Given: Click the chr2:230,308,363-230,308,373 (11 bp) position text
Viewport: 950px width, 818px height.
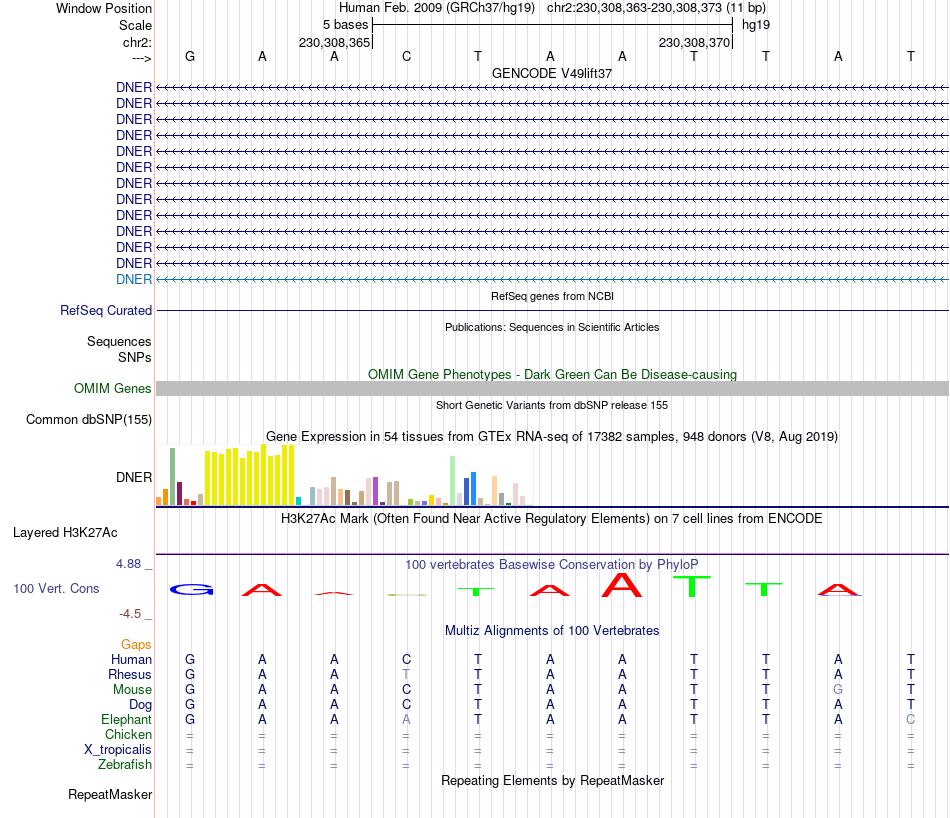Looking at the screenshot, I should click(656, 8).
